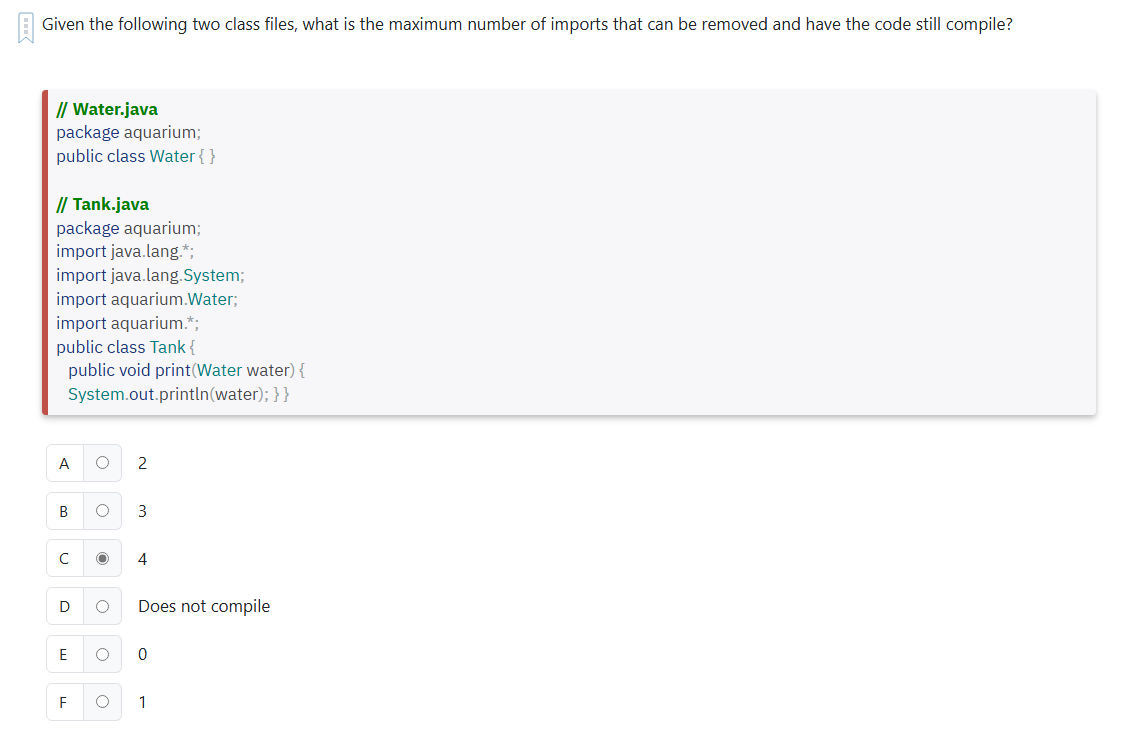Click the 'import aquarium.Water;' code line
The height and width of the screenshot is (735, 1127).
pos(146,299)
